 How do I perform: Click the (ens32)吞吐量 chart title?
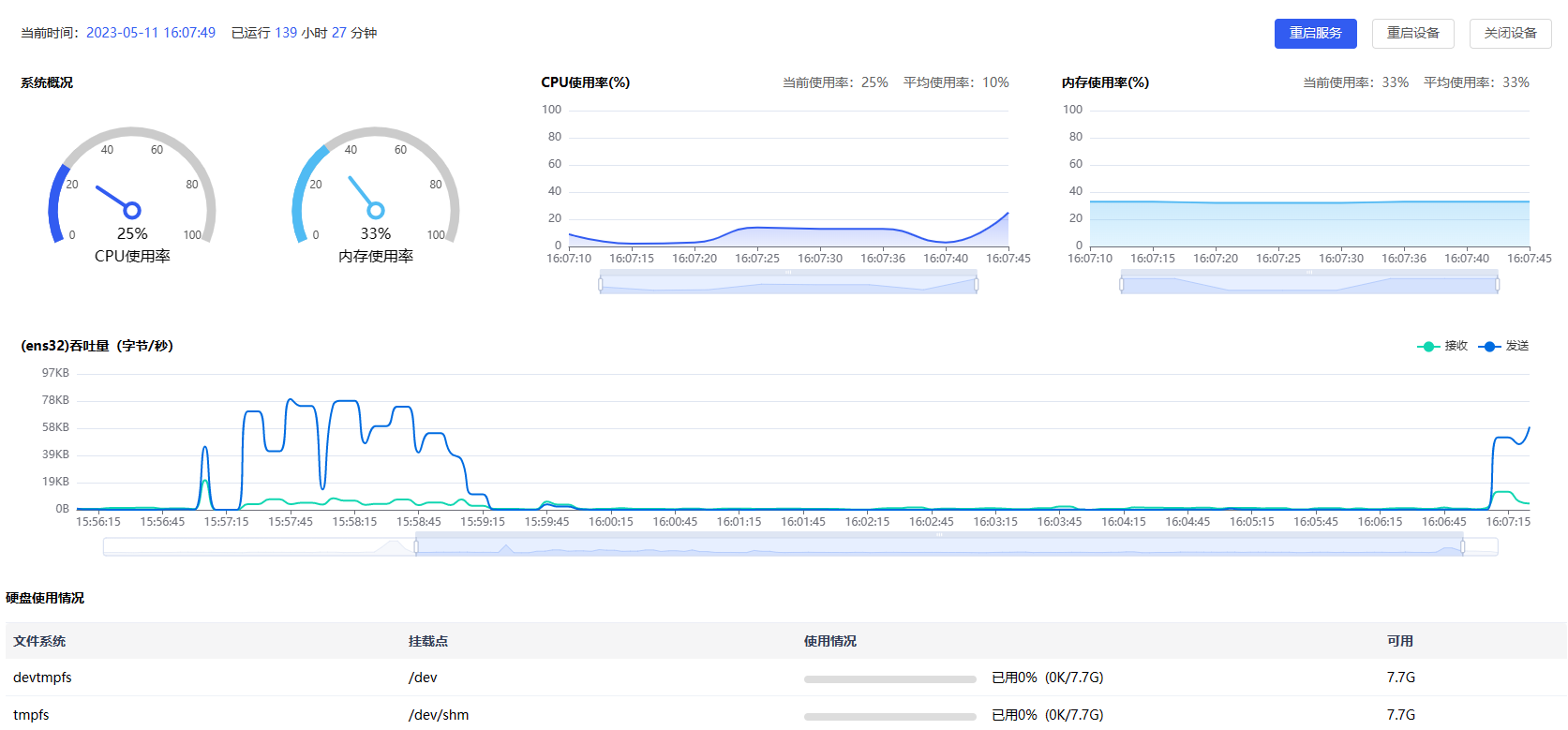[x=97, y=346]
